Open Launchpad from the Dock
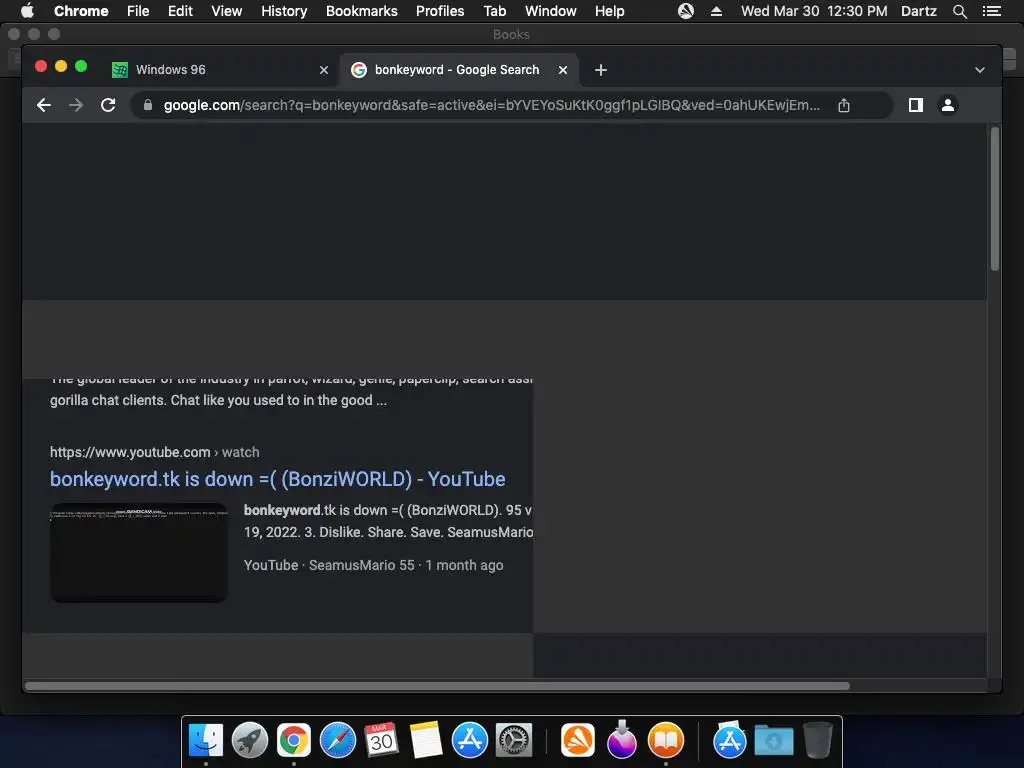 250,741
